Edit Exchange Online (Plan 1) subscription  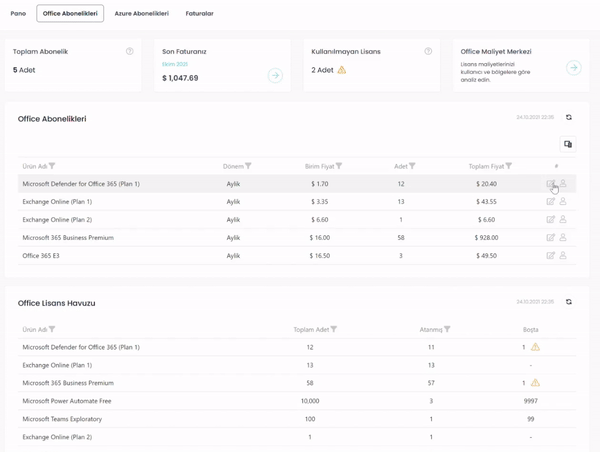coord(551,202)
